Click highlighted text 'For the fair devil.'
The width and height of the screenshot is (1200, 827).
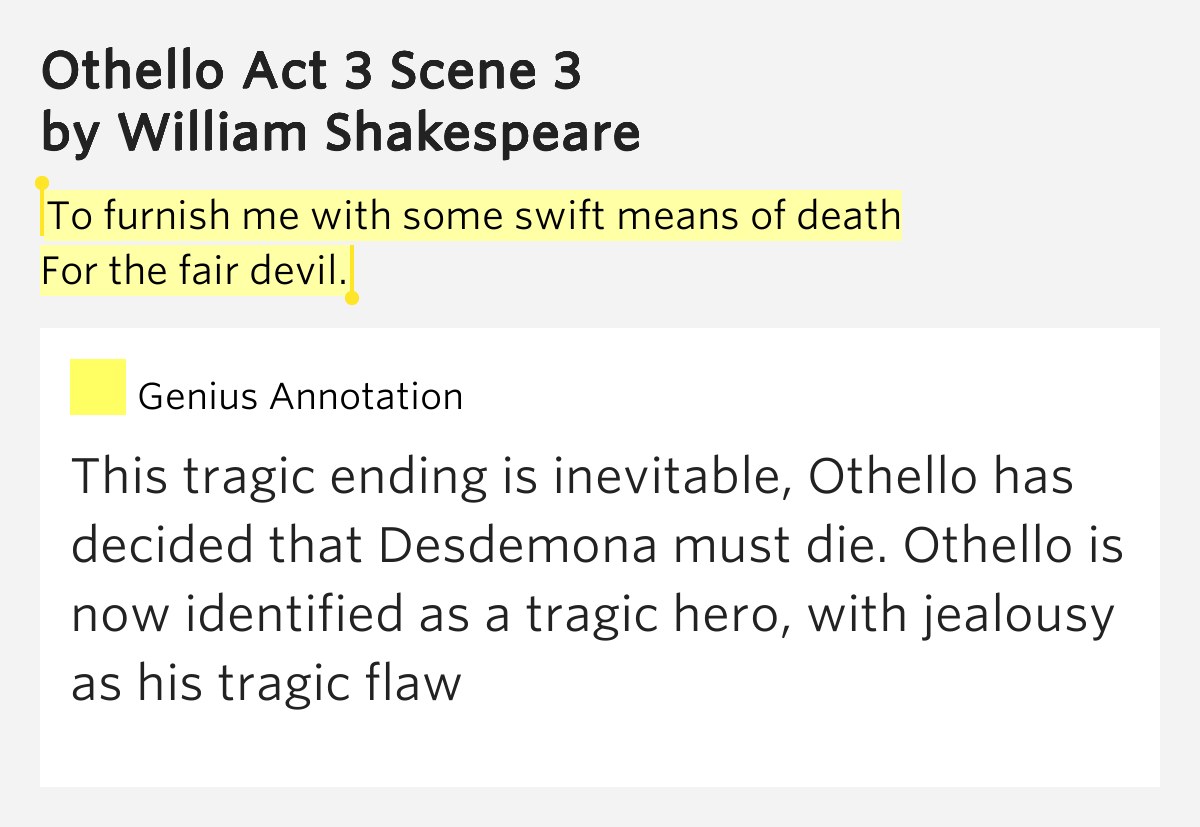(x=194, y=270)
